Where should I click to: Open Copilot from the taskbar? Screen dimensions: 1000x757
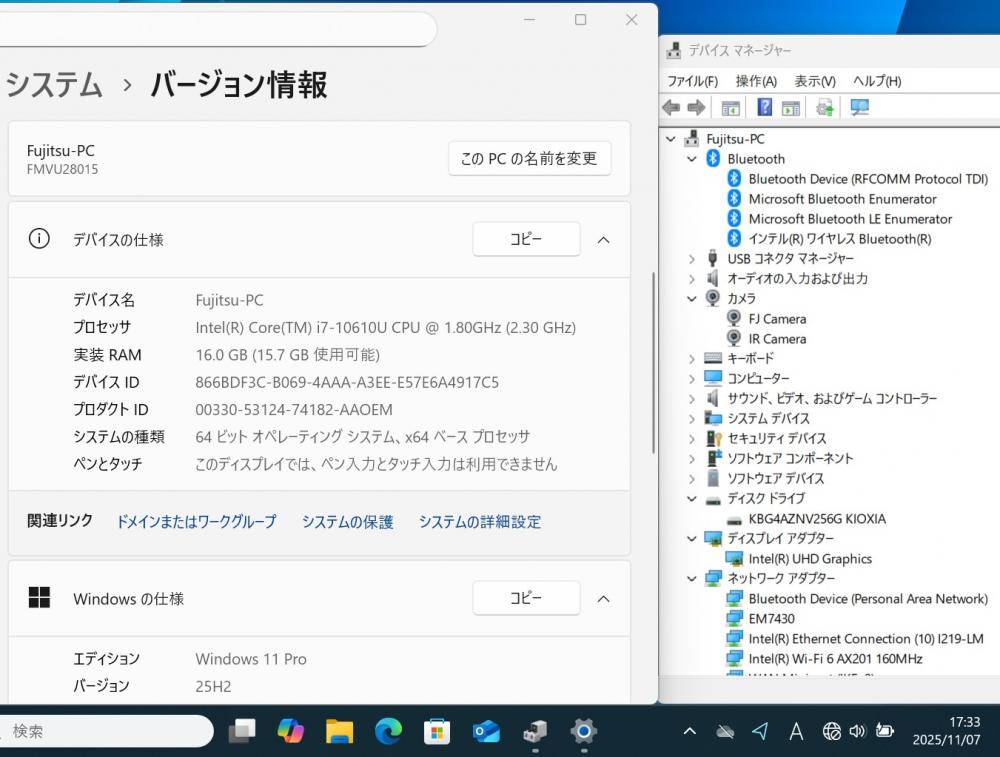[290, 732]
